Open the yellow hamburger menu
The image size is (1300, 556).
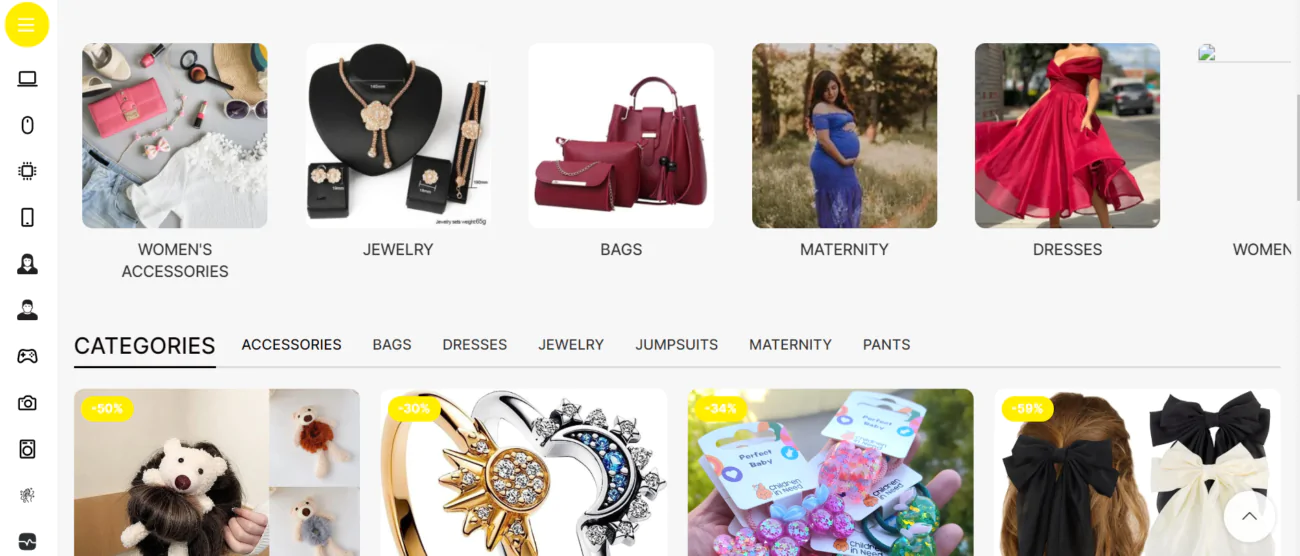point(27,25)
